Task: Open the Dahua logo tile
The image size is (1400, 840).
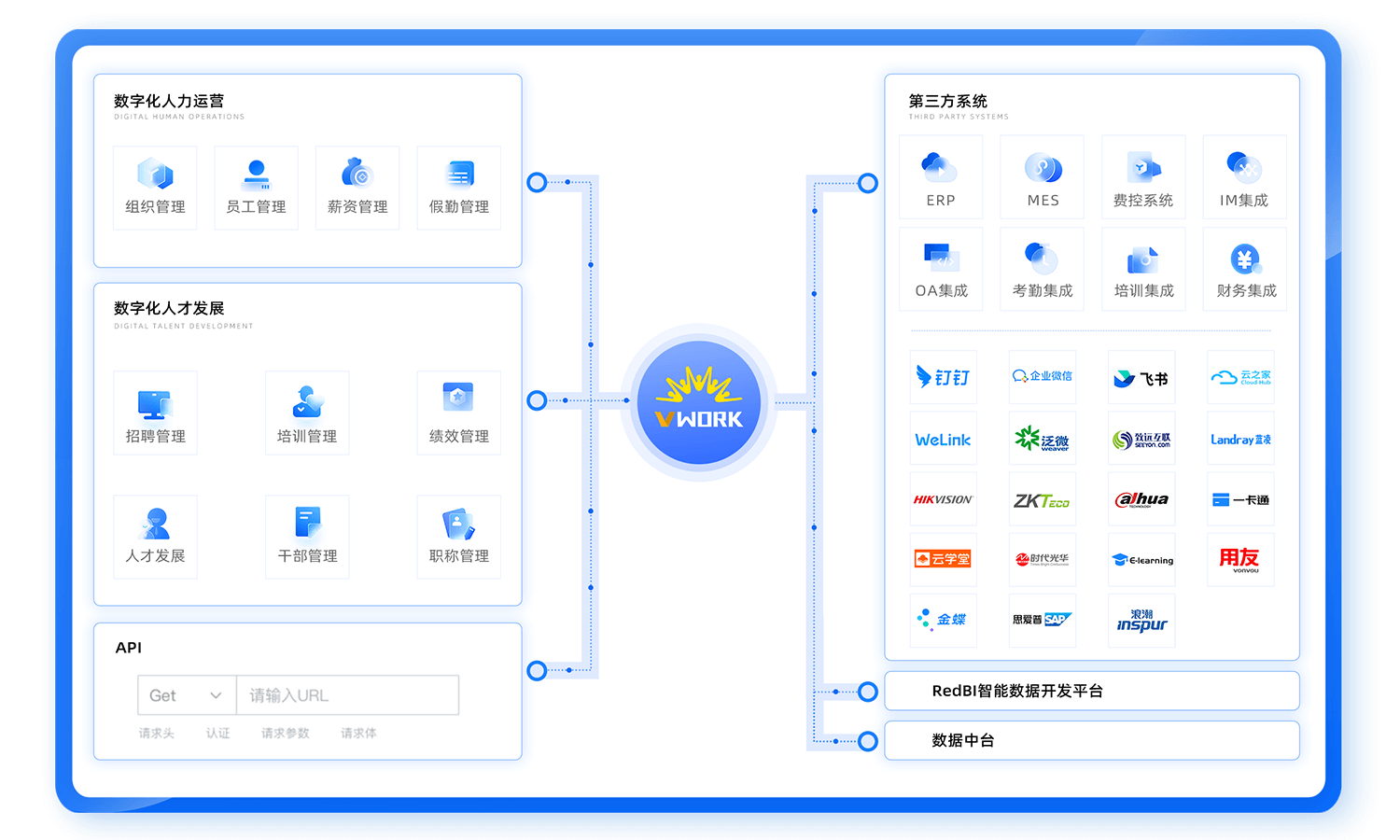Action: point(1141,499)
